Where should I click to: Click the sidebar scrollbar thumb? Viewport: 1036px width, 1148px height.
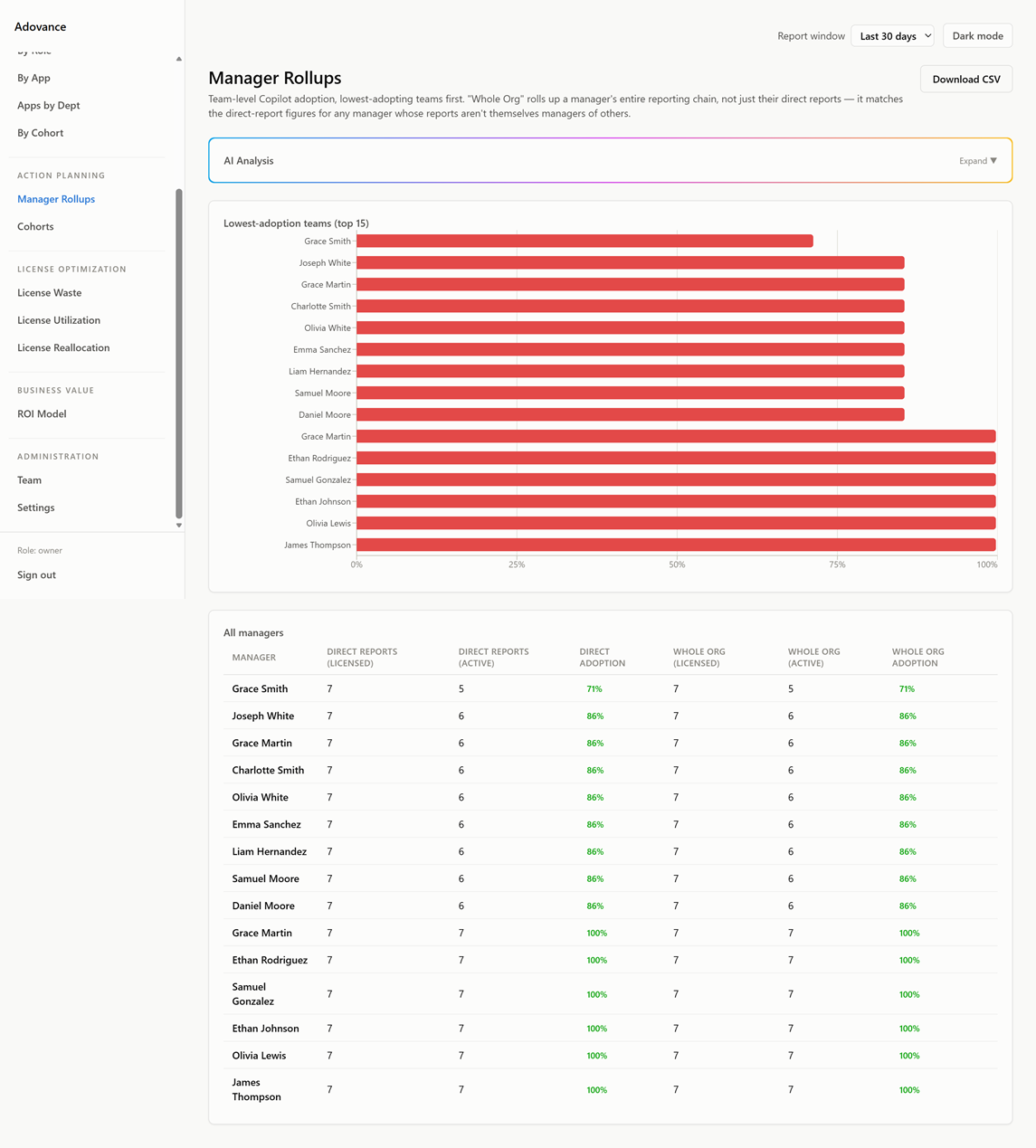coord(178,353)
